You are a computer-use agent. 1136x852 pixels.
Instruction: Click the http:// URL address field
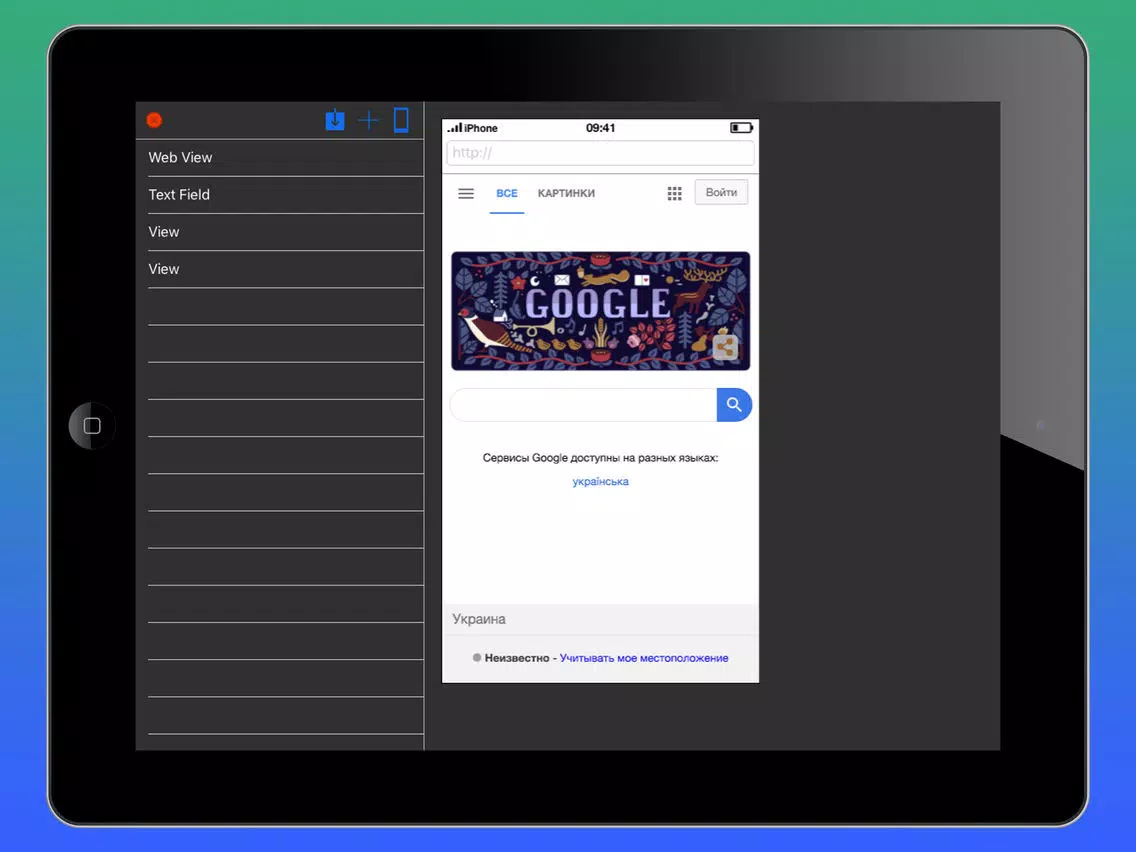click(600, 153)
